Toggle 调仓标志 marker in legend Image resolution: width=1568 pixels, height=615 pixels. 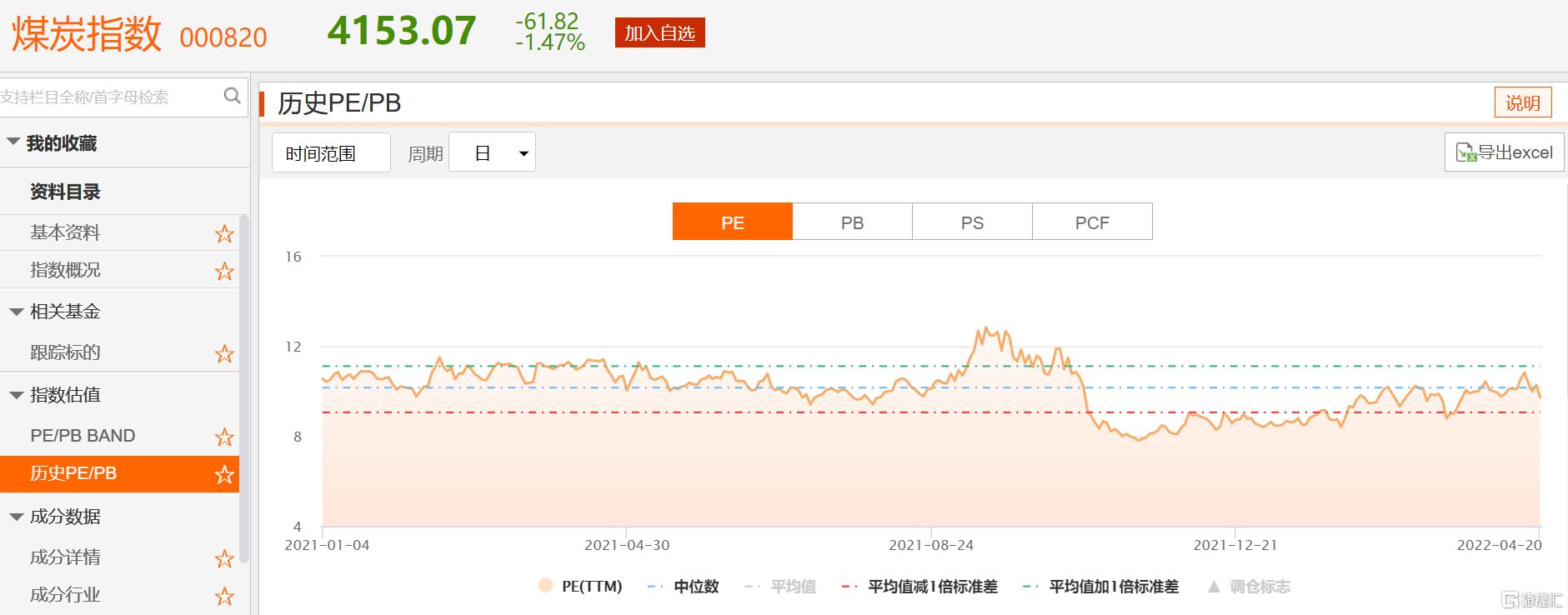point(1249,586)
